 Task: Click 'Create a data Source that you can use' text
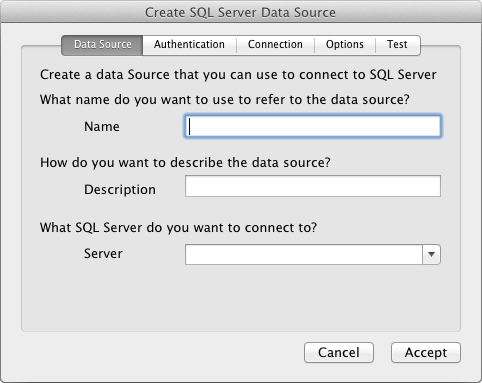(238, 75)
